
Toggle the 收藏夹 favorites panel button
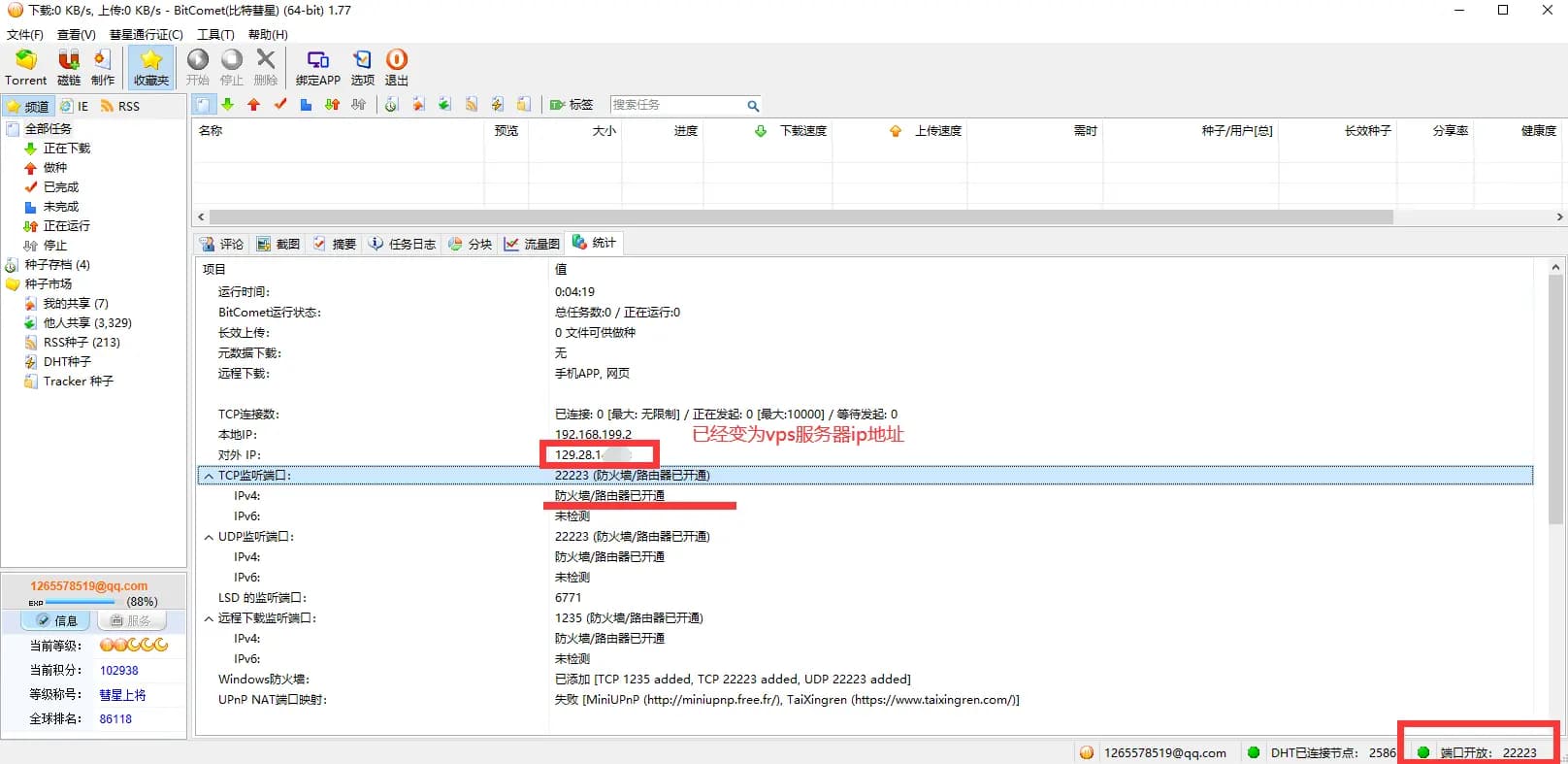(x=151, y=68)
